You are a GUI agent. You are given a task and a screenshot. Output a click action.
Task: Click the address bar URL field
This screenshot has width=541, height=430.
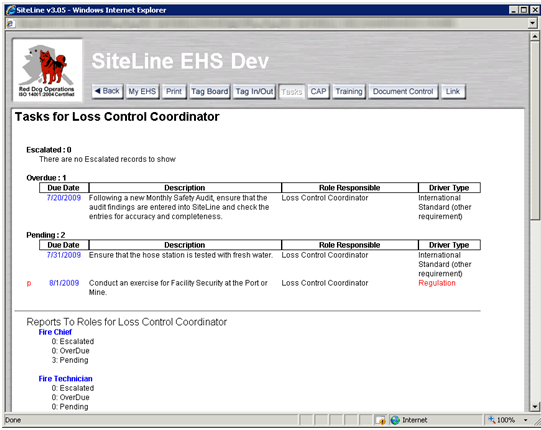point(271,23)
